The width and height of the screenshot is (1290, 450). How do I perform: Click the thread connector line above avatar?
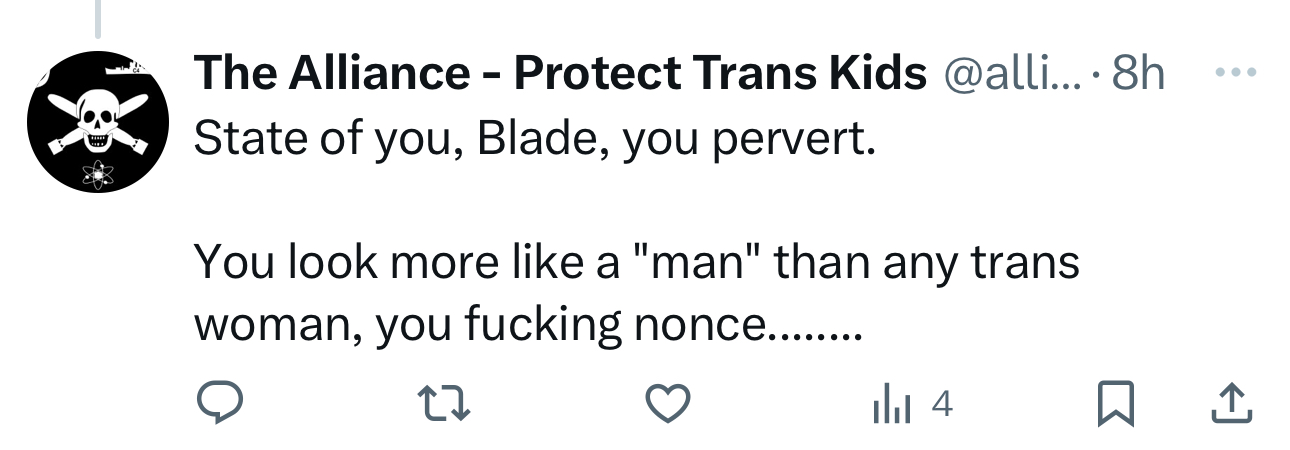(x=97, y=18)
